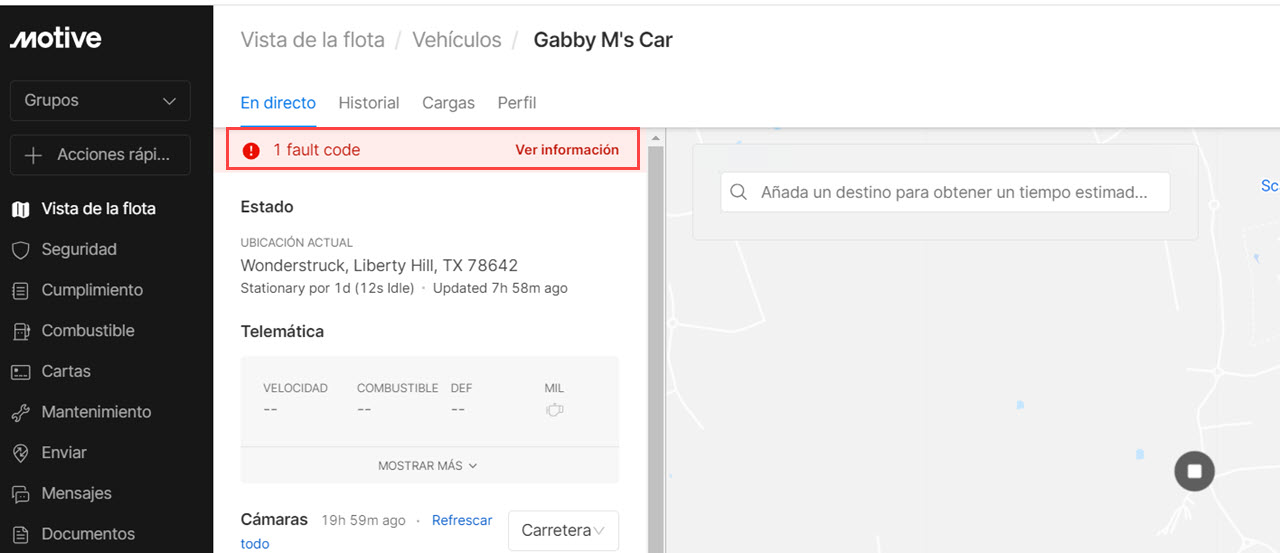1280x553 pixels.
Task: Click the Vehículos breadcrumb
Action: (457, 40)
